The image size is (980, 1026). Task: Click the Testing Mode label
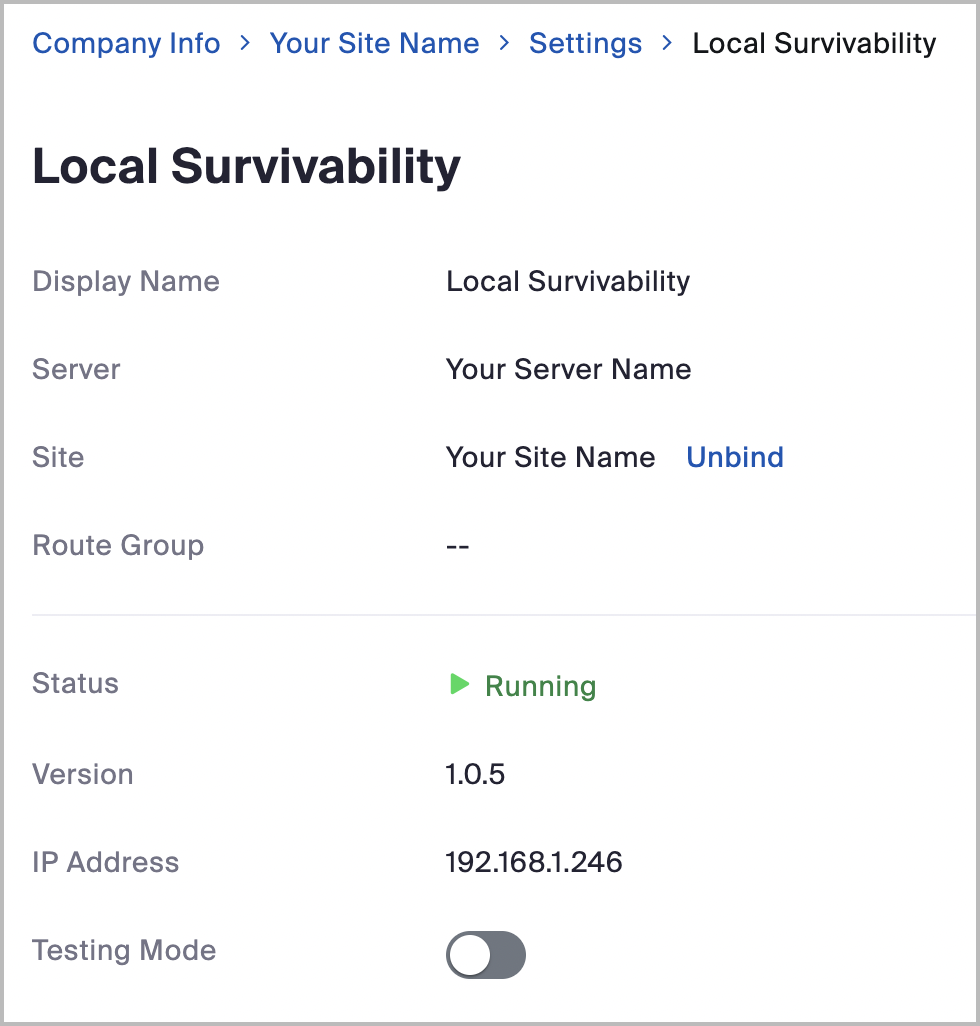tap(124, 950)
